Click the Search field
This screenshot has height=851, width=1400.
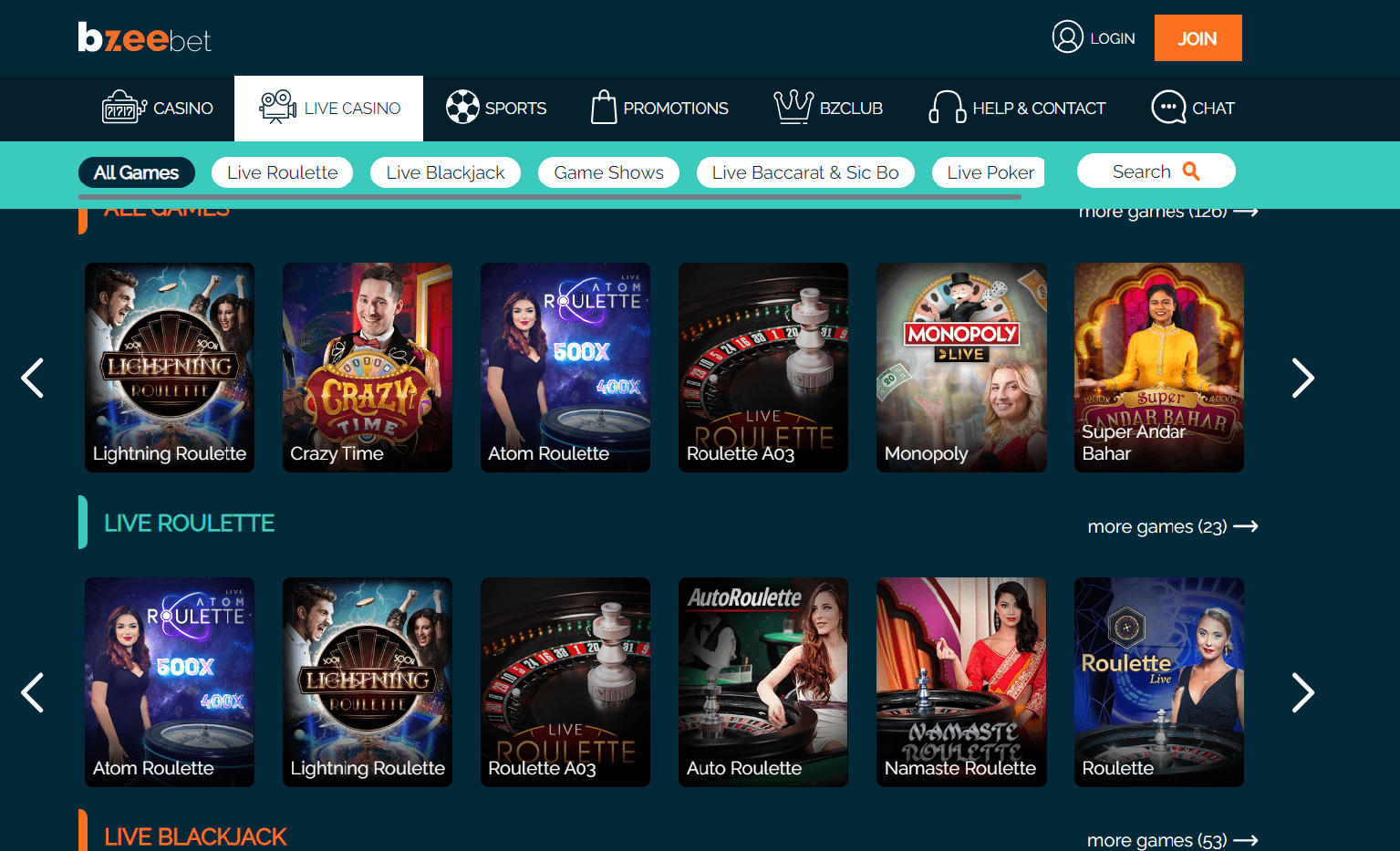point(1156,171)
